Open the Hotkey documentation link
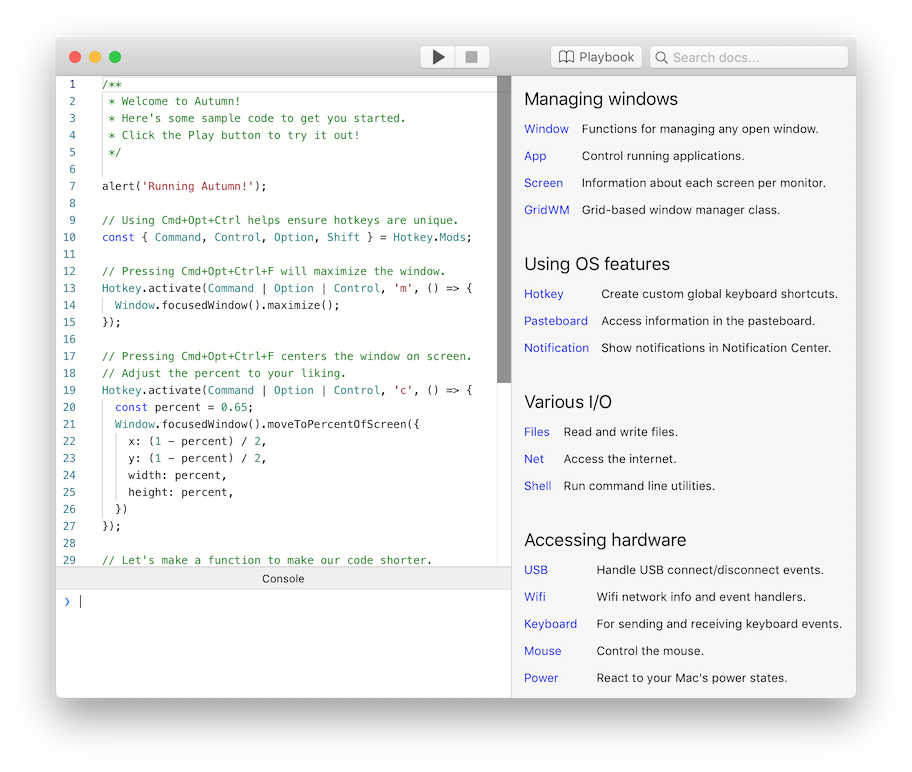This screenshot has width=912, height=772. pos(544,294)
